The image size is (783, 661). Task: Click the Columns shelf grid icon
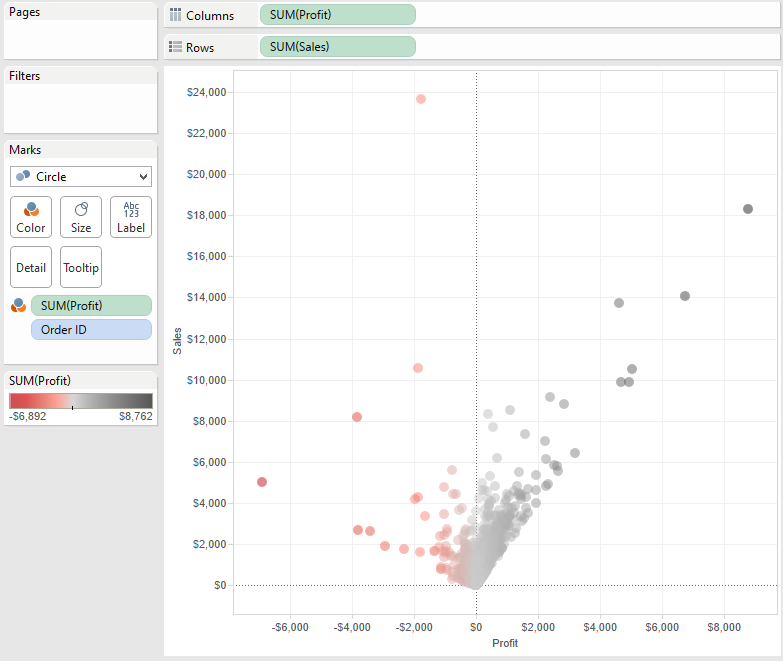point(175,15)
